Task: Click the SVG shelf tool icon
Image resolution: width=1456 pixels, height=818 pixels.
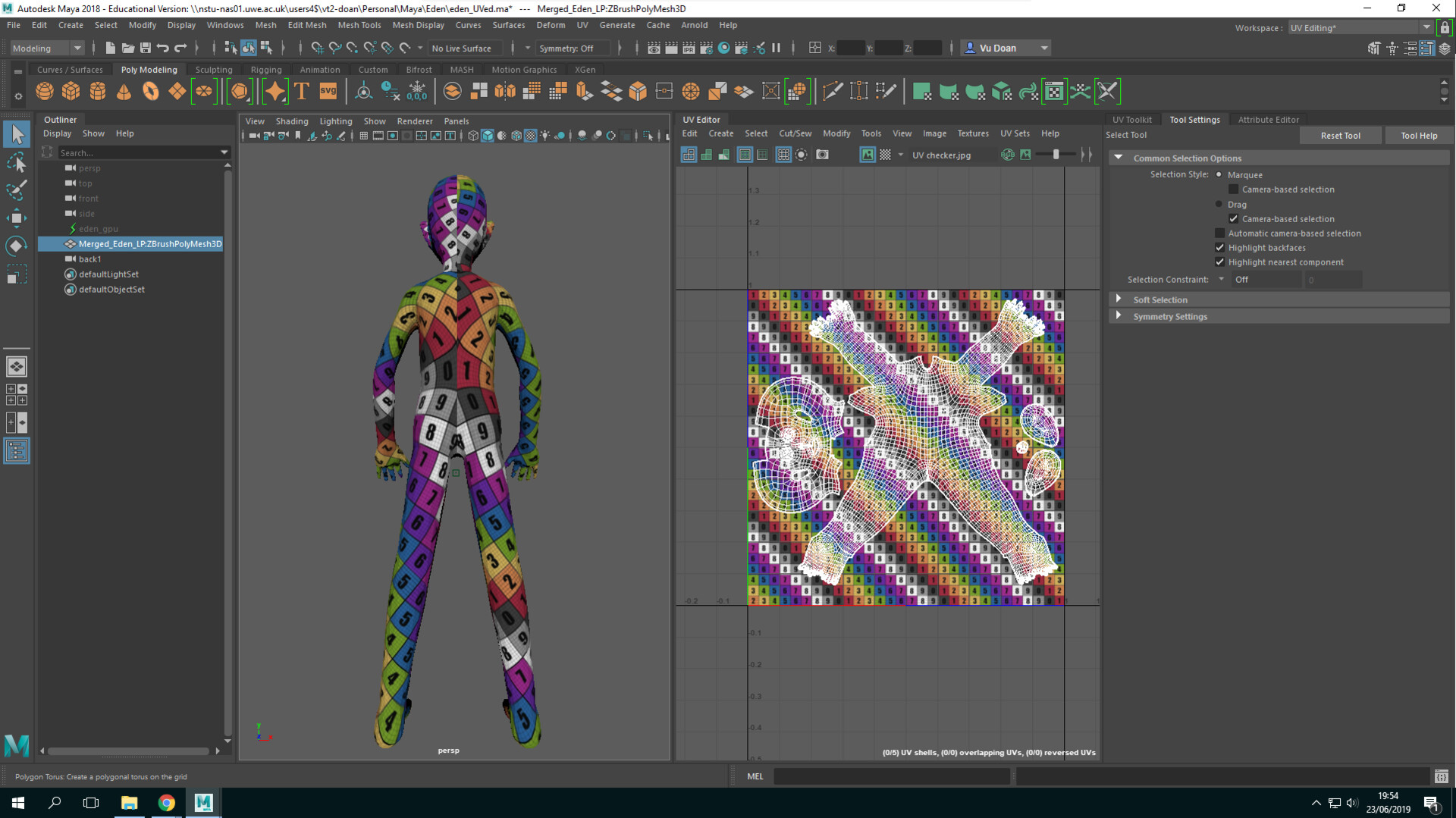Action: coord(328,92)
